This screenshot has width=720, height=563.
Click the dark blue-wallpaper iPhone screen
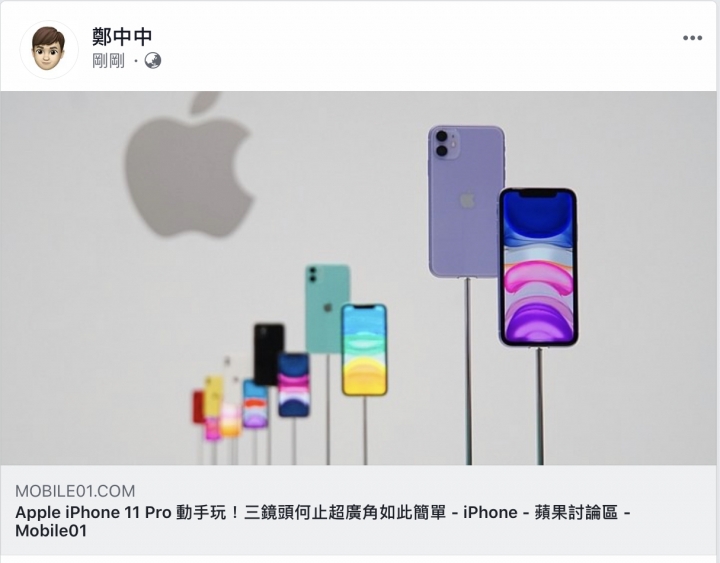293,385
